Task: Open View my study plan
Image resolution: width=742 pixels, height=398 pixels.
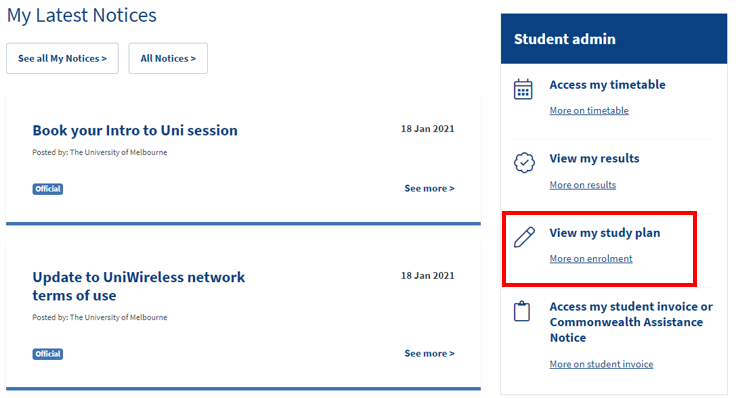Action: [604, 233]
